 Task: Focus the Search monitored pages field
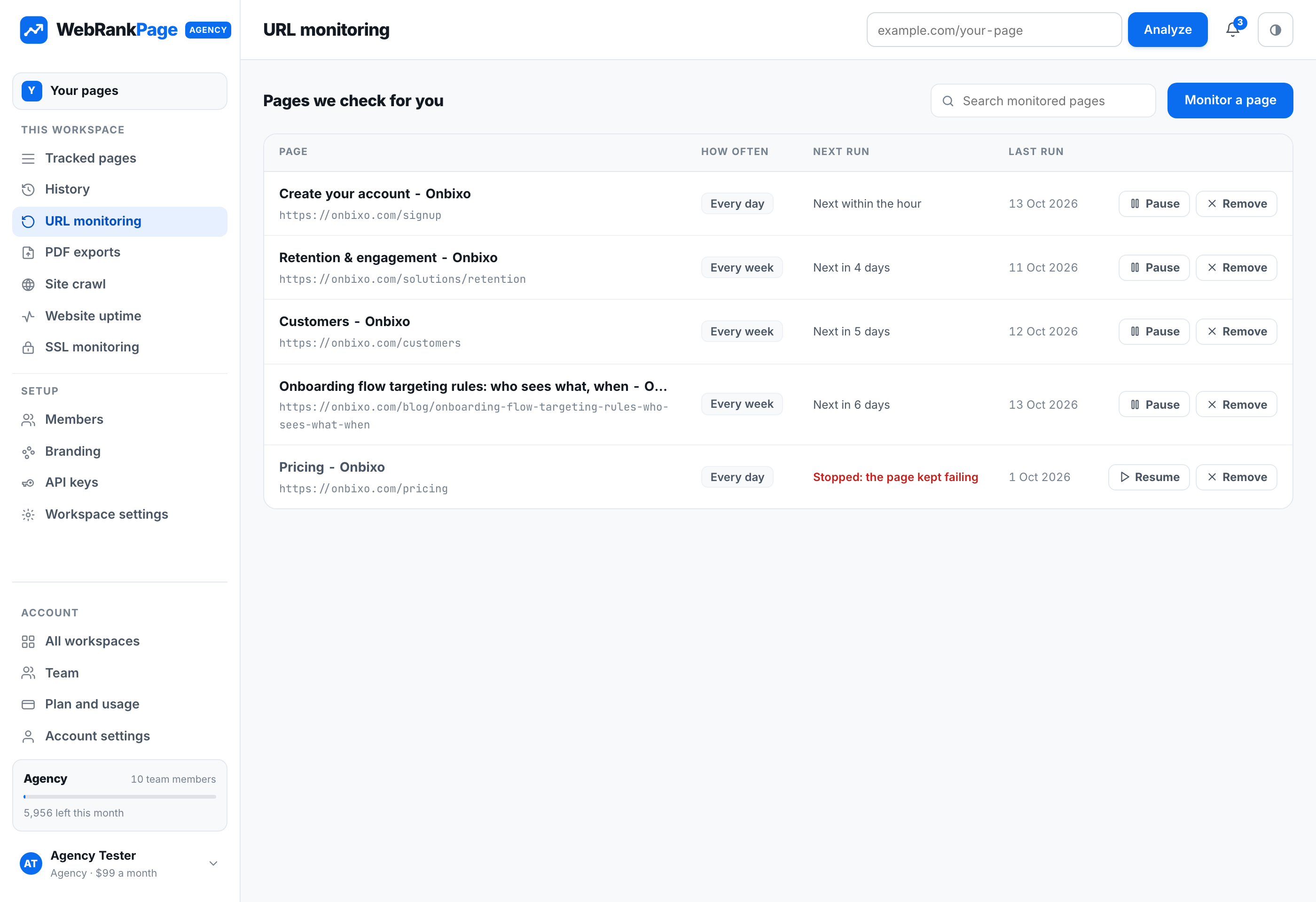click(x=1043, y=101)
